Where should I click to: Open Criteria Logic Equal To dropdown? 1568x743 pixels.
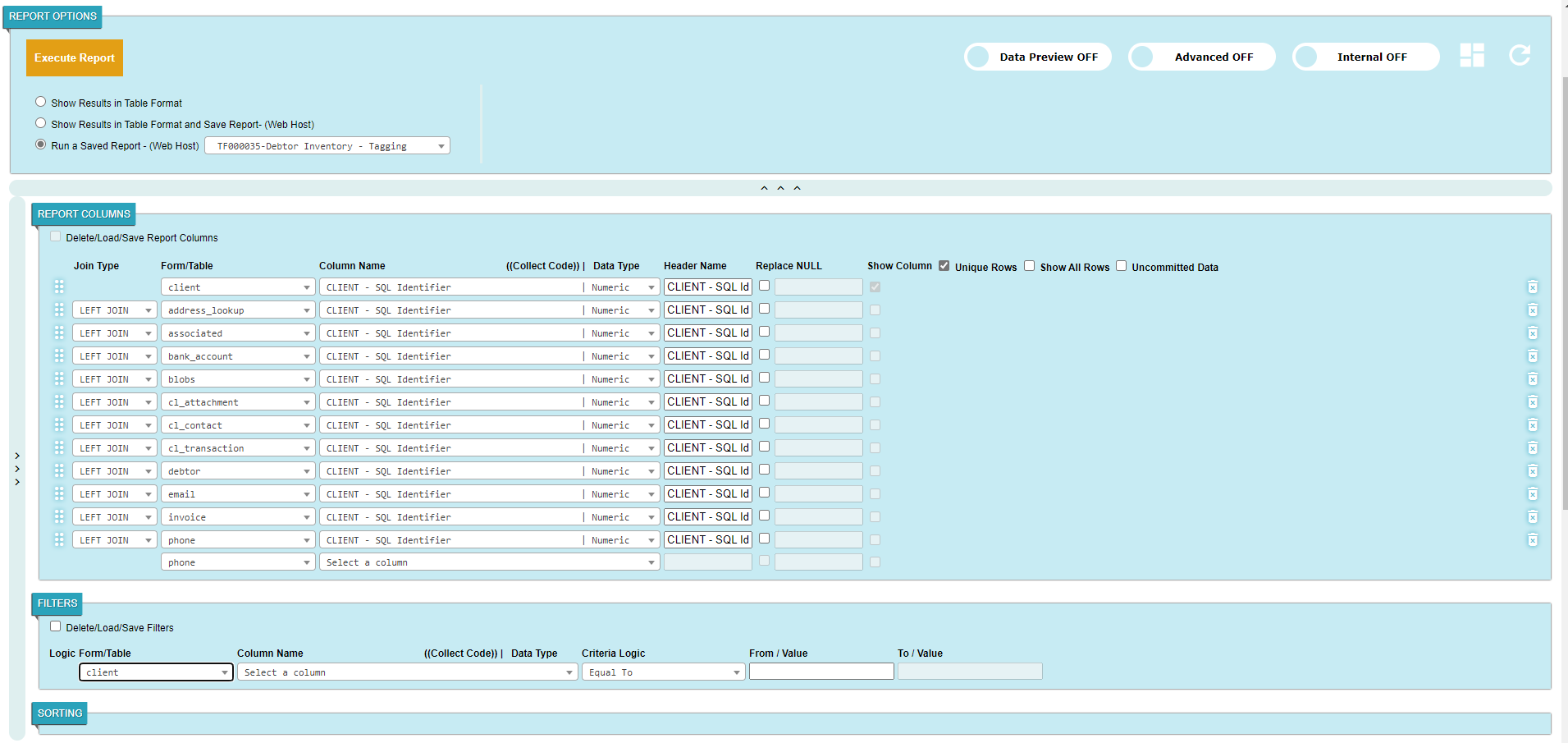coord(663,672)
